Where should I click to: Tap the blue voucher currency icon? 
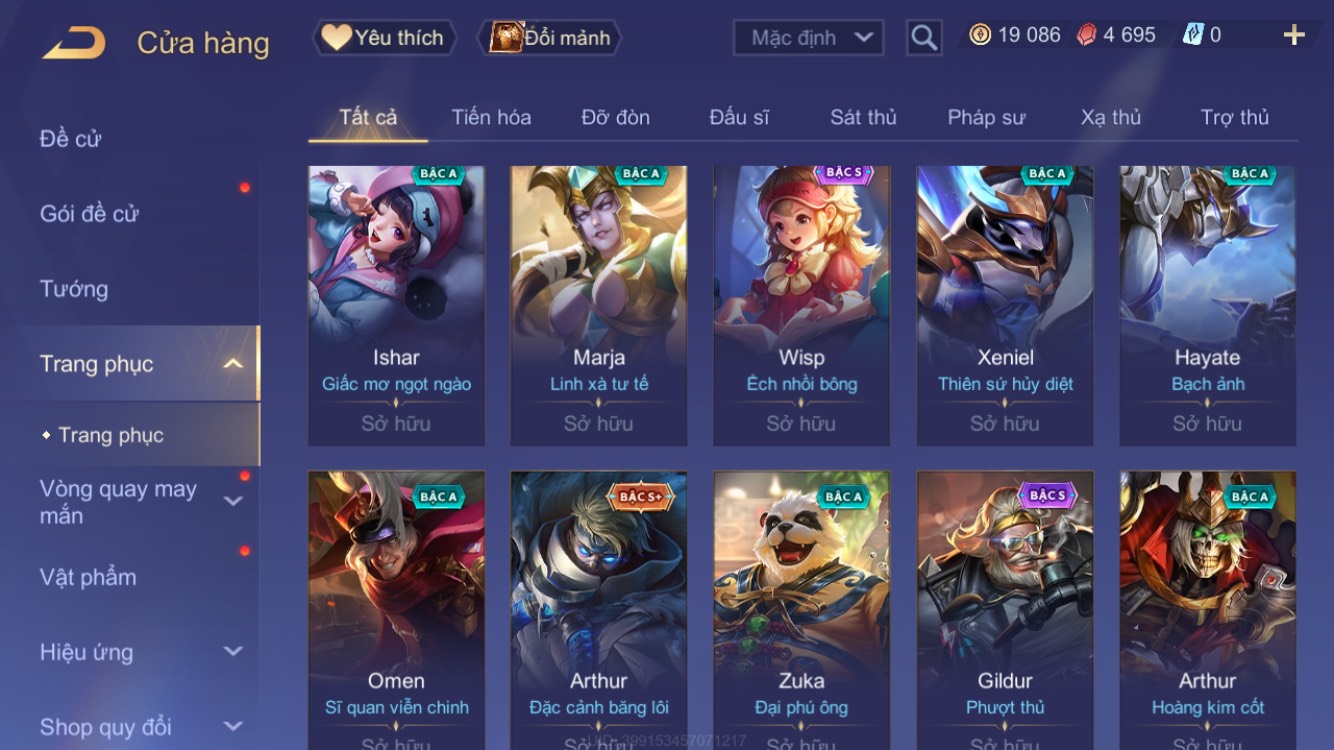coord(1193,35)
